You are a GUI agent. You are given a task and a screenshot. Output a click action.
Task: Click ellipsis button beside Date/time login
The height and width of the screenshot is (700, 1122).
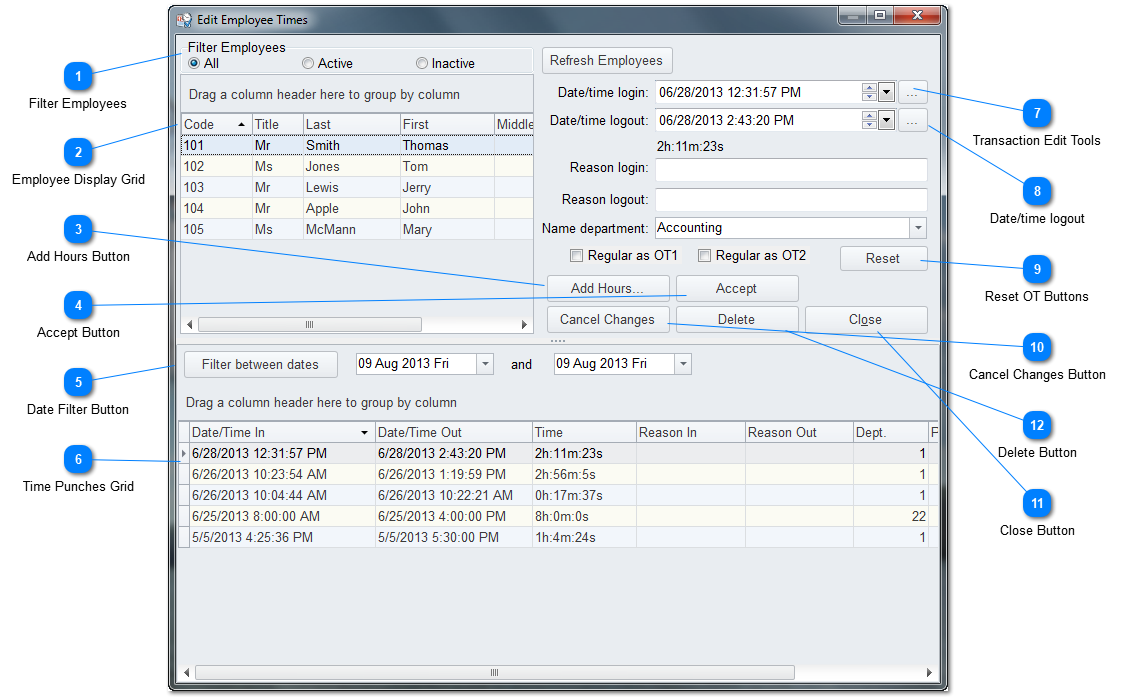(912, 93)
